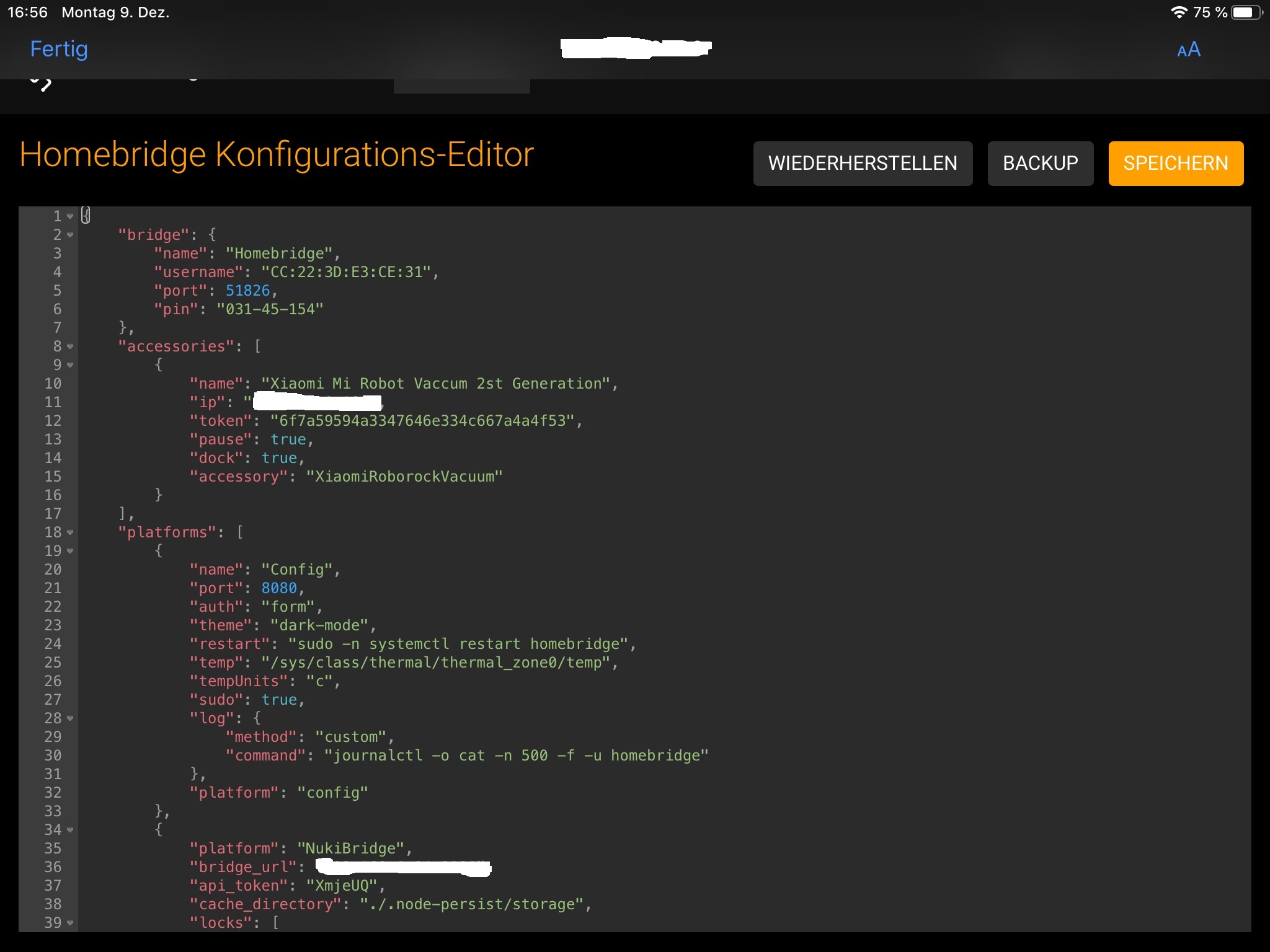Collapse the root object at line 1
1270x952 pixels.
coord(70,216)
